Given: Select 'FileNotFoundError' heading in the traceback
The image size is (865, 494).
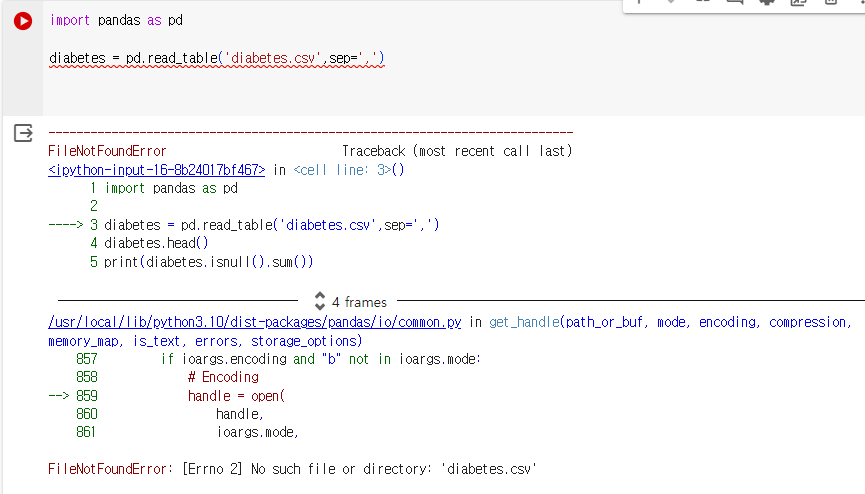Looking at the screenshot, I should (107, 151).
